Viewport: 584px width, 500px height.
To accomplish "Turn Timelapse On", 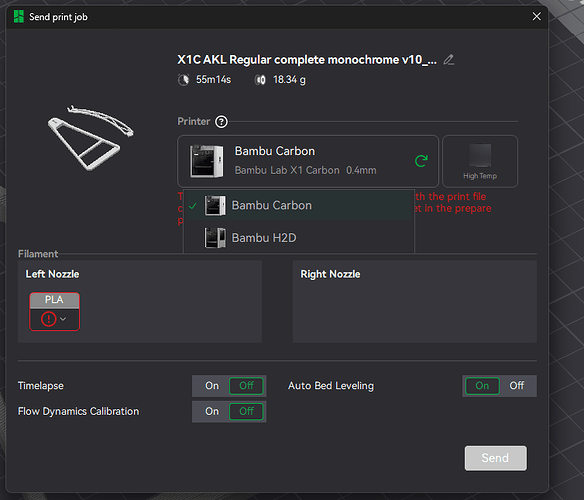I will tap(212, 386).
